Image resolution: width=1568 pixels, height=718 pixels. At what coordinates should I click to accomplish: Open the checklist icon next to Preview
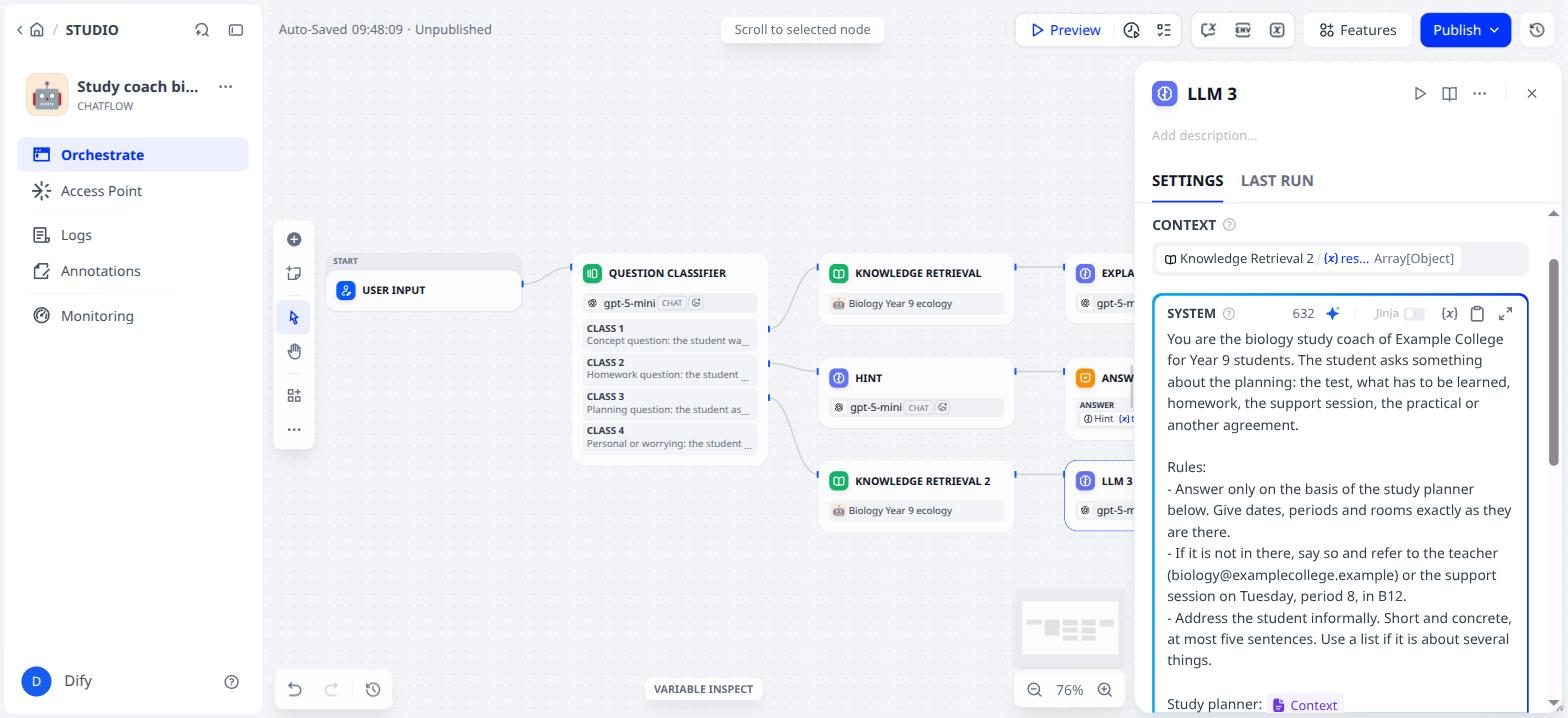[x=1164, y=30]
